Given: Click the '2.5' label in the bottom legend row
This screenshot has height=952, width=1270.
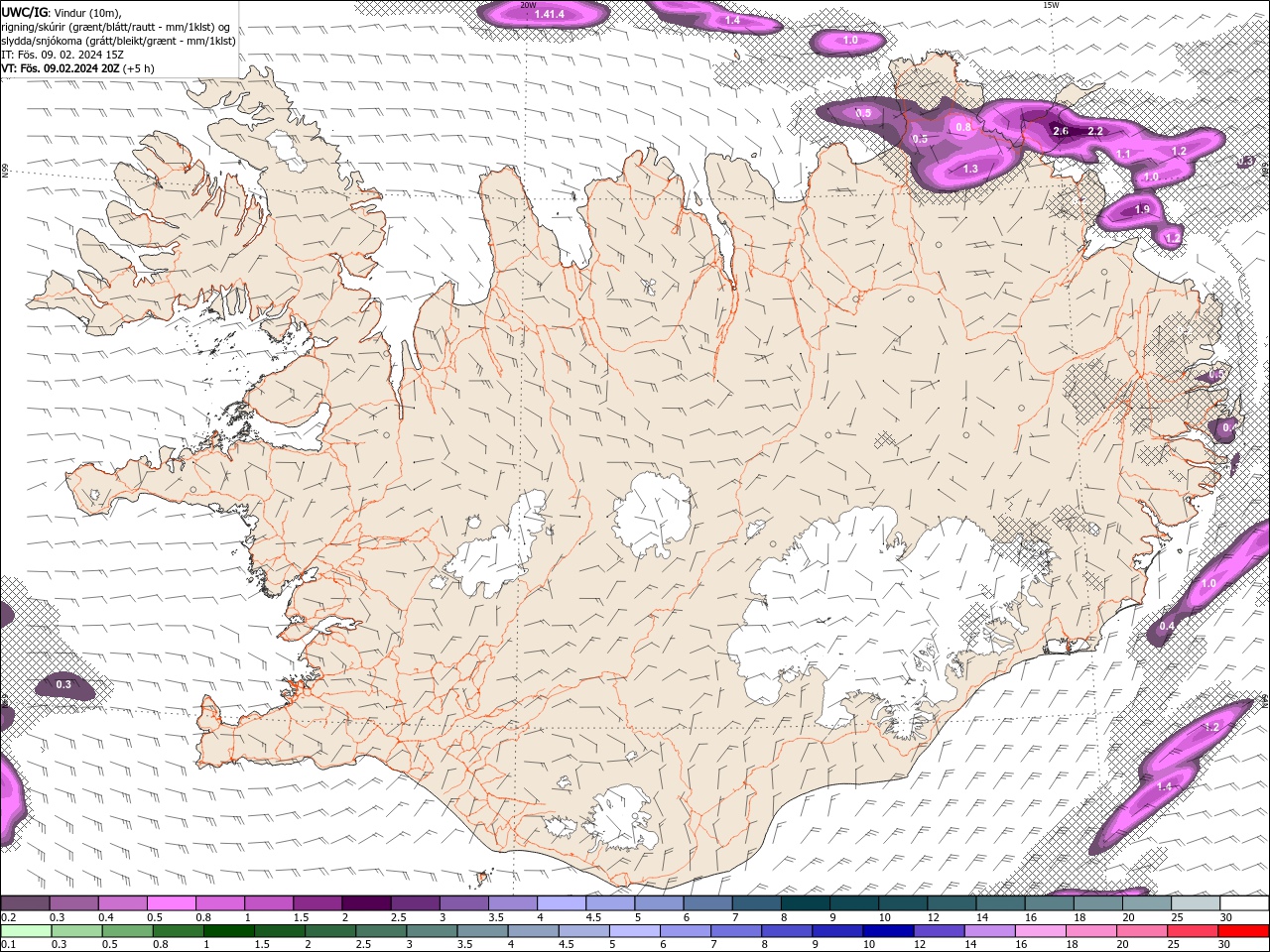Looking at the screenshot, I should click(363, 944).
